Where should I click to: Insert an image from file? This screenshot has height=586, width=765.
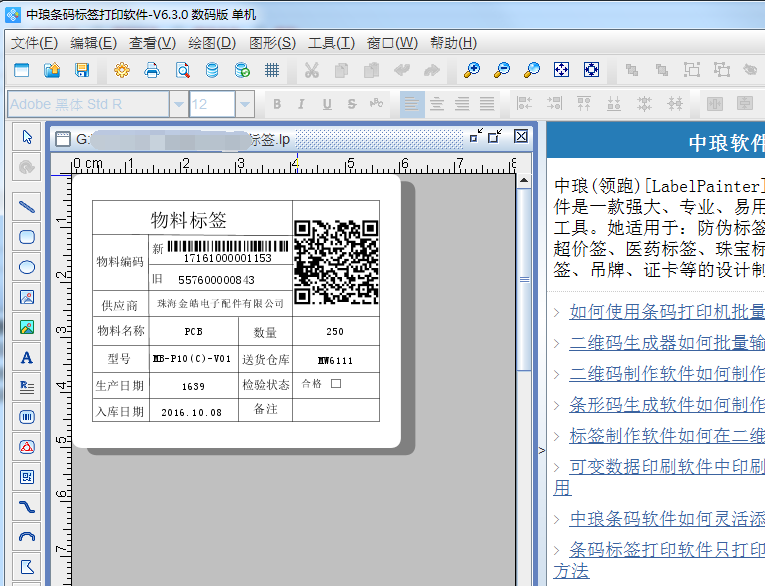coord(27,297)
